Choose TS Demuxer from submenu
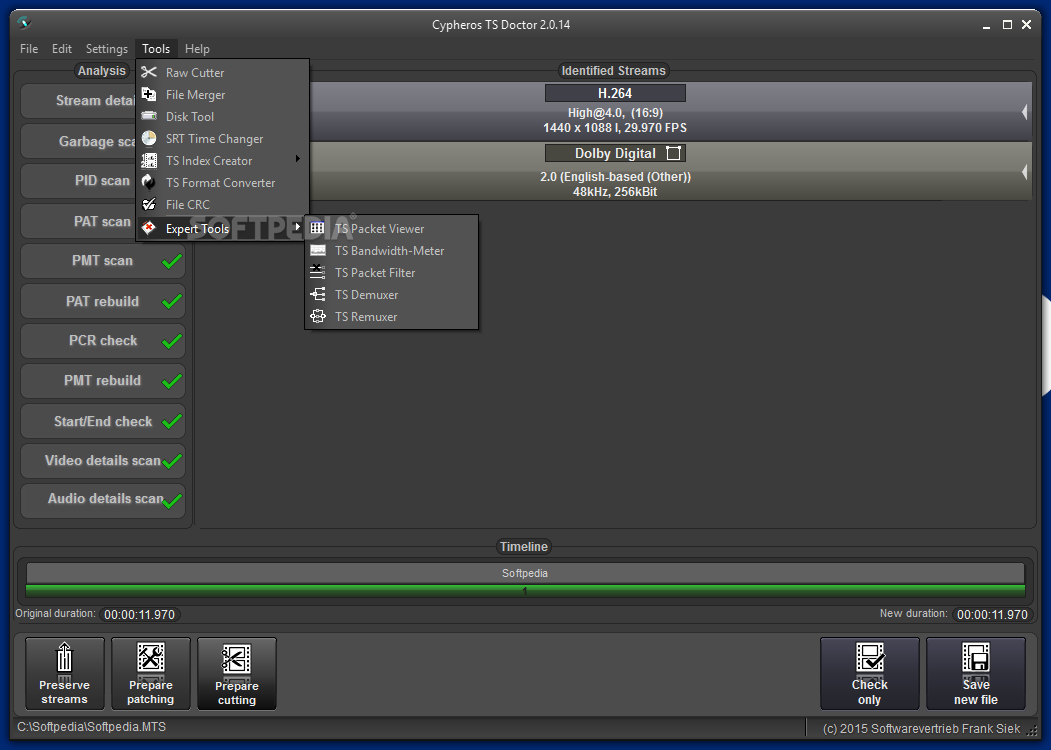Image resolution: width=1051 pixels, height=750 pixels. pyautogui.click(x=391, y=294)
